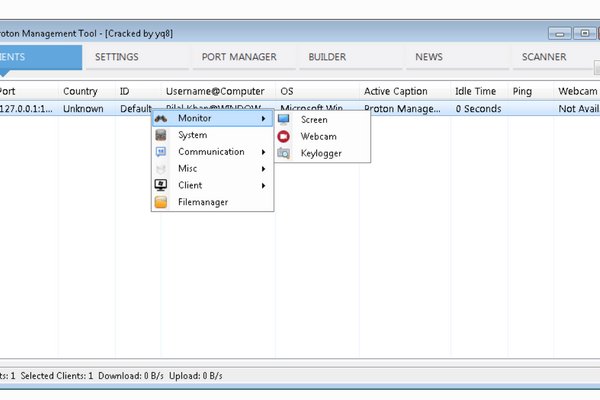
Task: Sort by the Ping column header
Action: [x=531, y=91]
